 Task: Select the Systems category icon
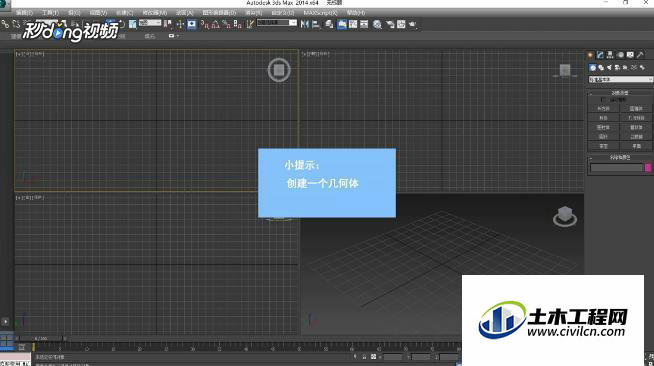click(642, 68)
